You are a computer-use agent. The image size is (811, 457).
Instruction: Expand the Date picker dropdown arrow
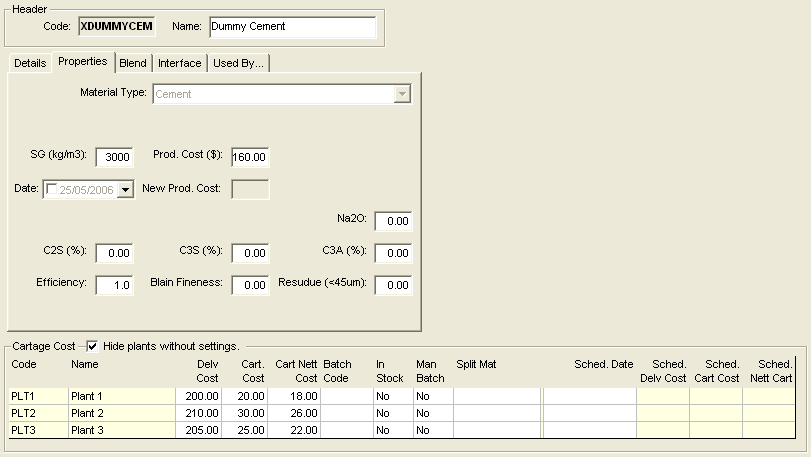point(125,189)
